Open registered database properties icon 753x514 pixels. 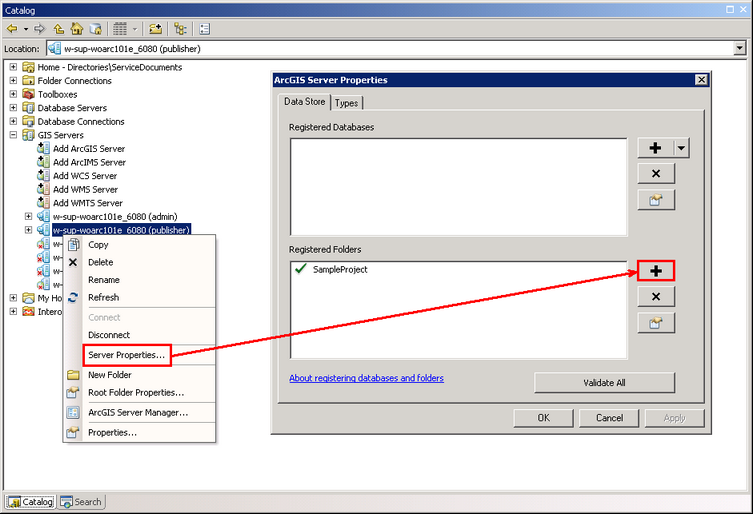click(x=656, y=200)
